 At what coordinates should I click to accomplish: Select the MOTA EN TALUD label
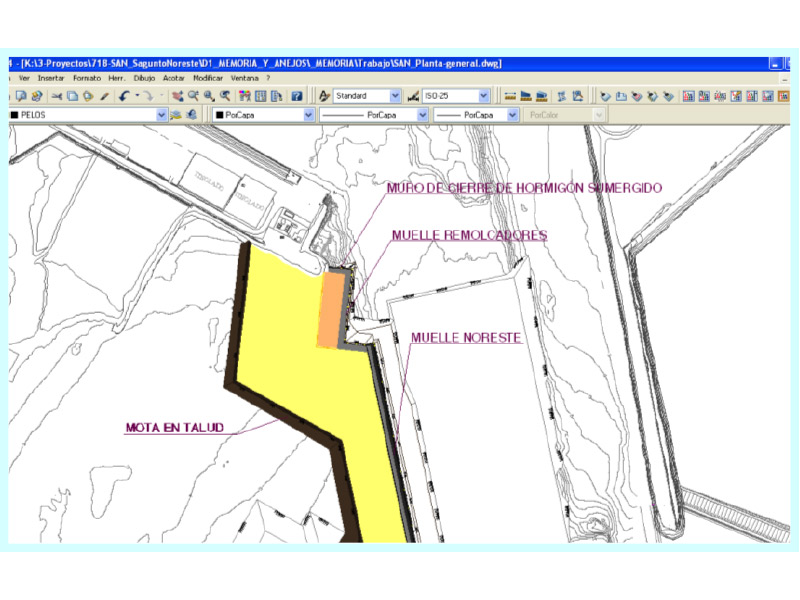[174, 428]
